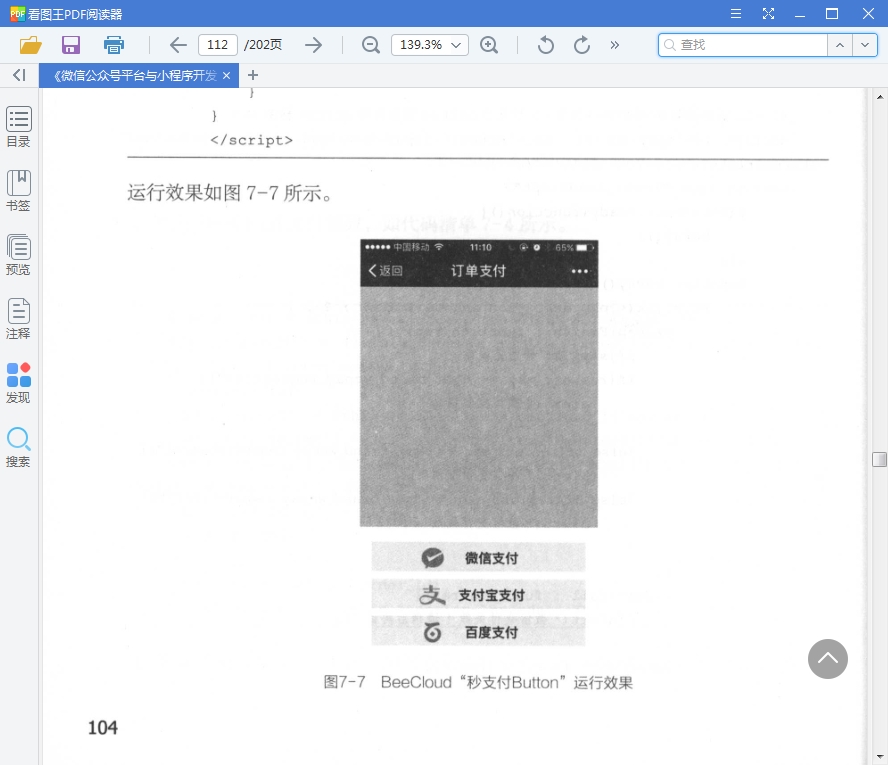Open the 139.3% zoom level dropdown
The height and width of the screenshot is (765, 888).
coord(430,45)
